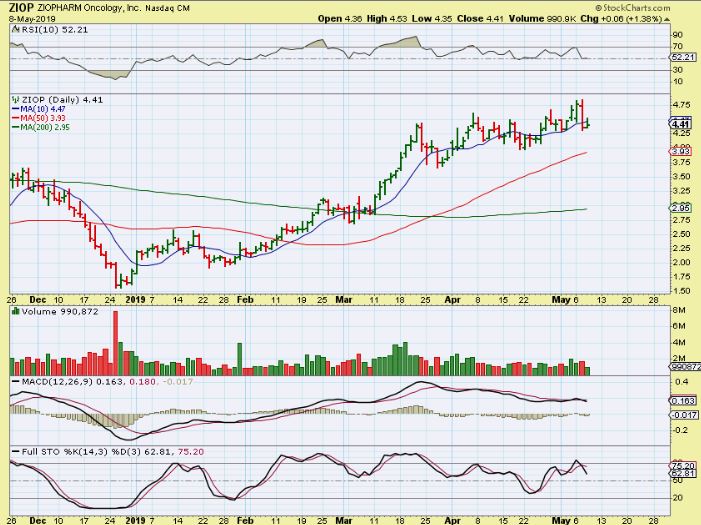Viewport: 701px width, 525px height.
Task: Click the up-triangle icon after Chg percentage
Action: (x=667, y=19)
